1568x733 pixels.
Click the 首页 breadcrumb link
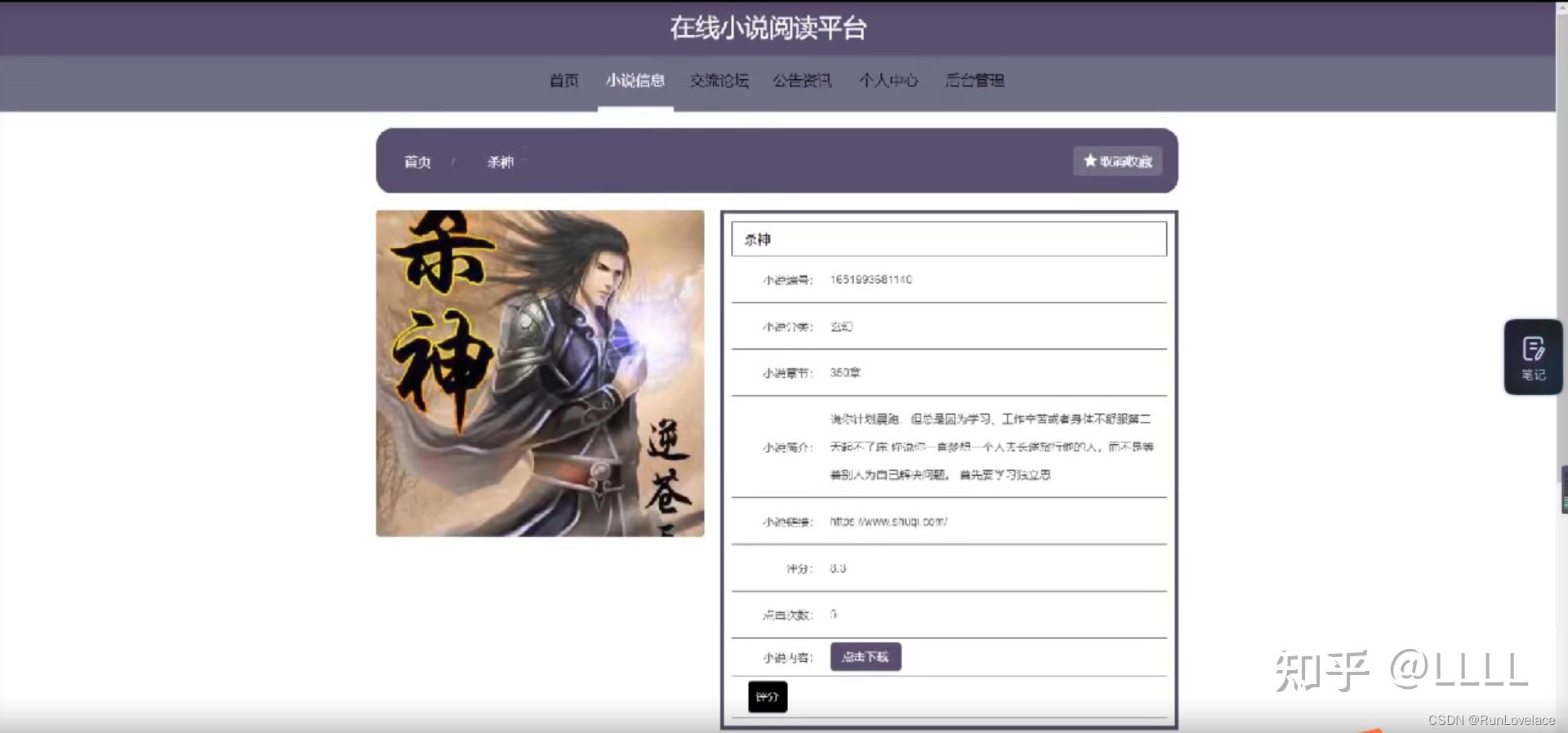(x=417, y=162)
